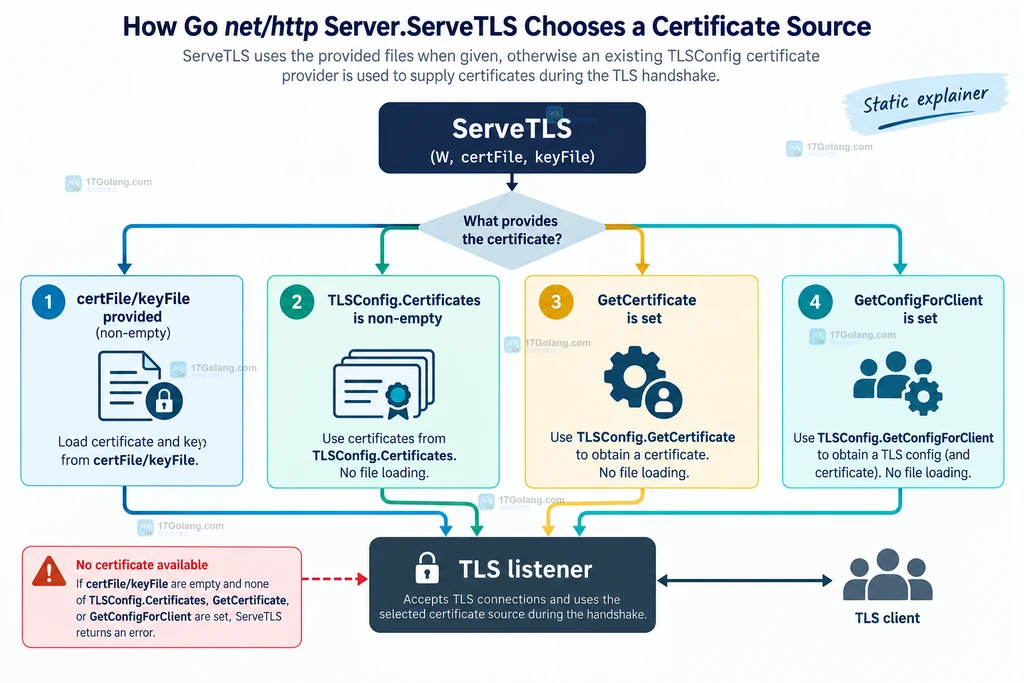The width and height of the screenshot is (1024, 683).
Task: Click 'What provides the certificate?' decision diamond
Action: pyautogui.click(x=512, y=230)
